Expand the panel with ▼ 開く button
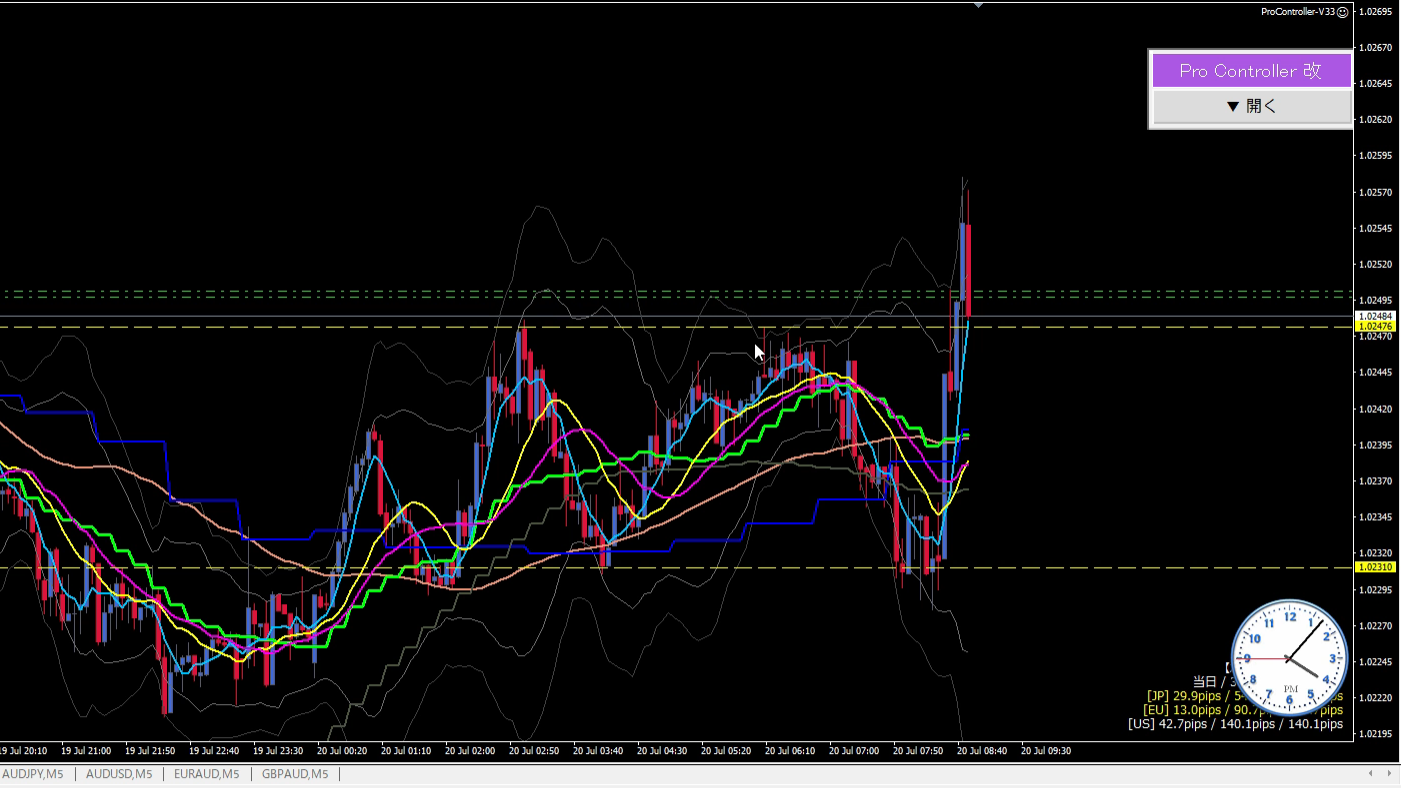This screenshot has height=788, width=1401. coord(1251,106)
